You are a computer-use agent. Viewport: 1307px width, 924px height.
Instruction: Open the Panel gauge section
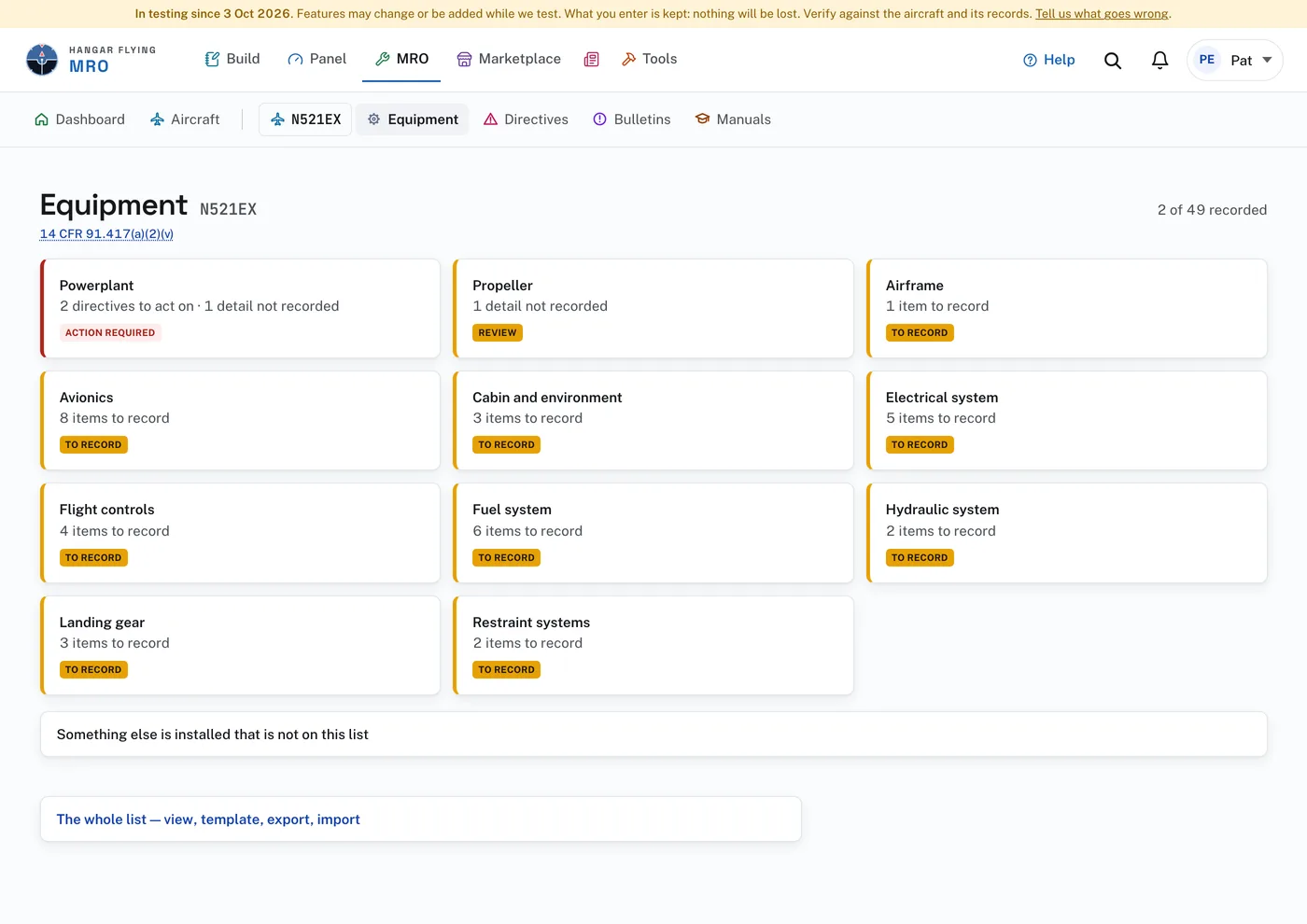point(317,59)
